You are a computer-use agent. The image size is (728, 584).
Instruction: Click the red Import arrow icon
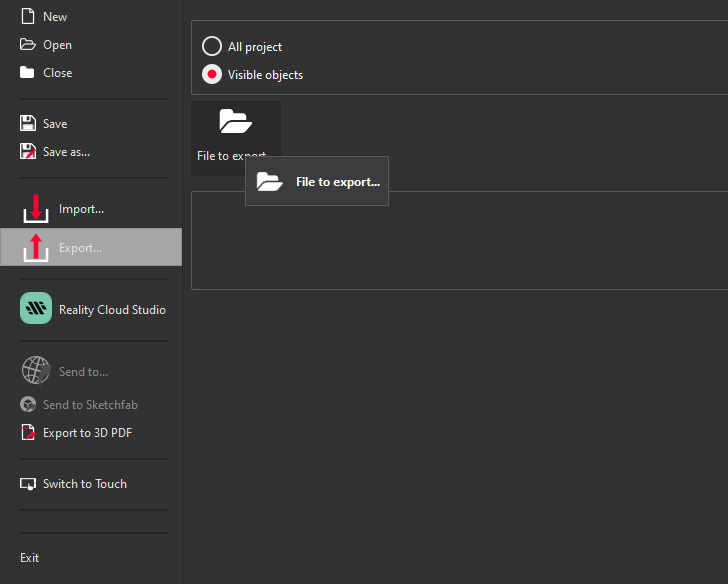click(x=36, y=208)
